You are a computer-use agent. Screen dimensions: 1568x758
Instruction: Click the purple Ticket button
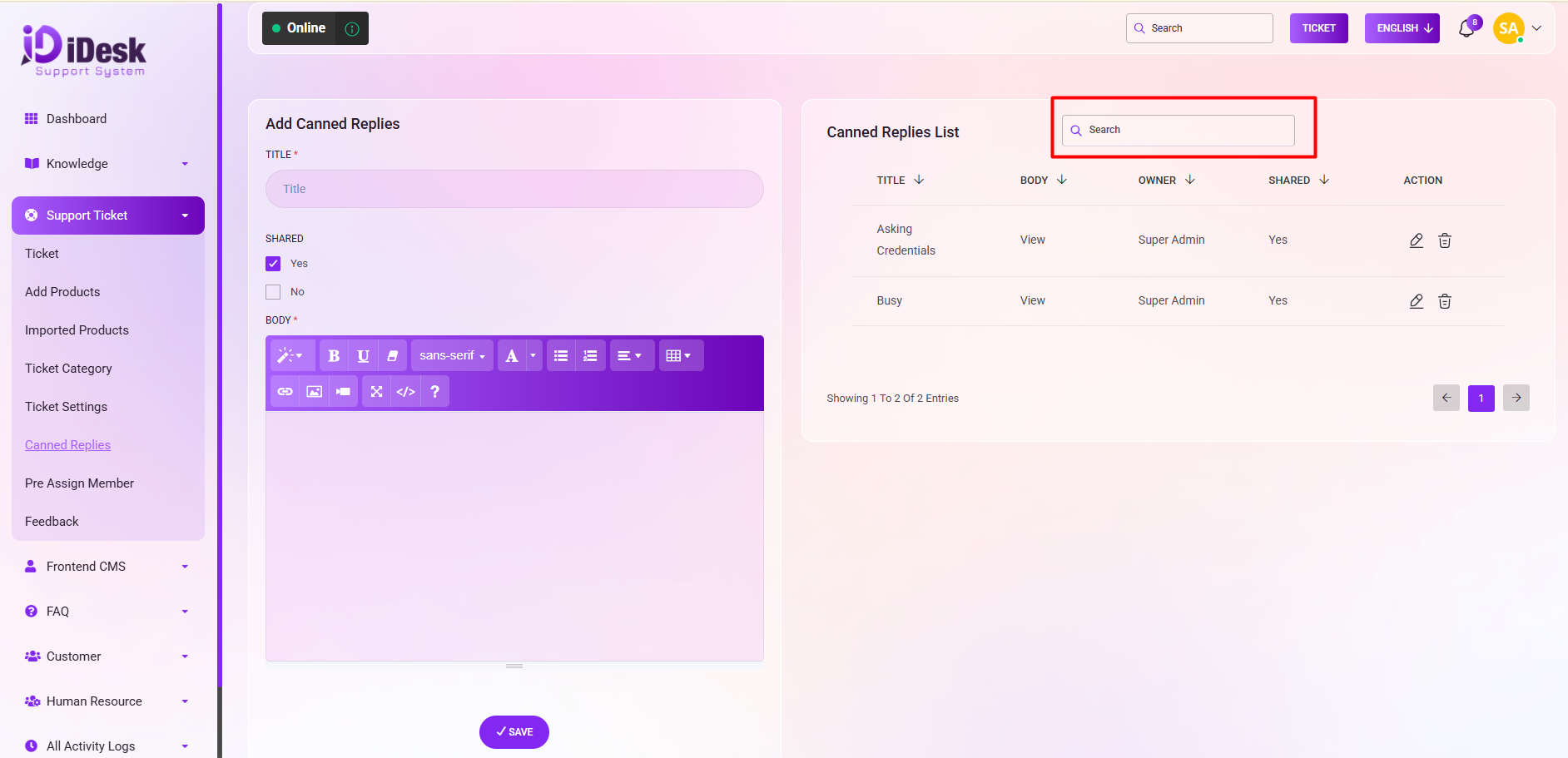[1318, 28]
